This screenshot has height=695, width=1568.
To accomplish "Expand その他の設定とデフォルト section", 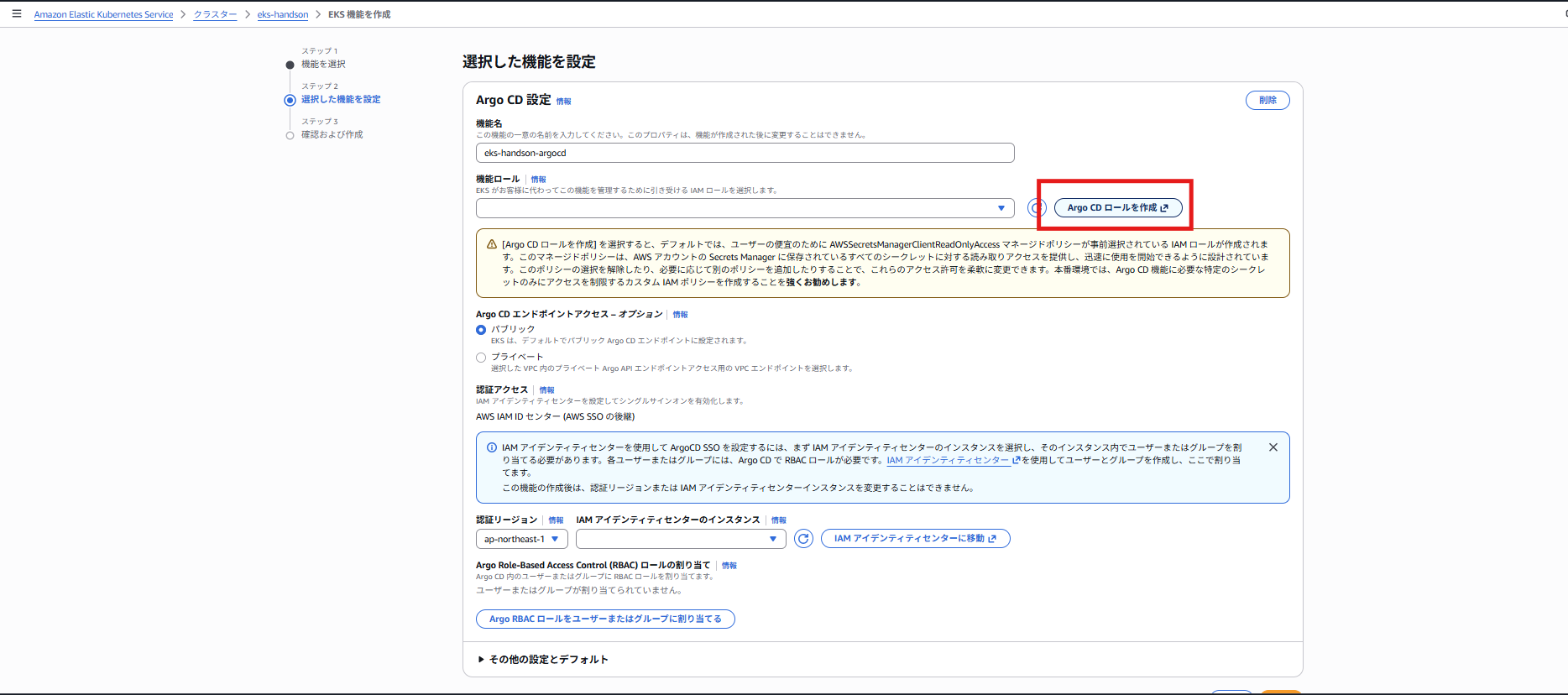I will click(543, 660).
